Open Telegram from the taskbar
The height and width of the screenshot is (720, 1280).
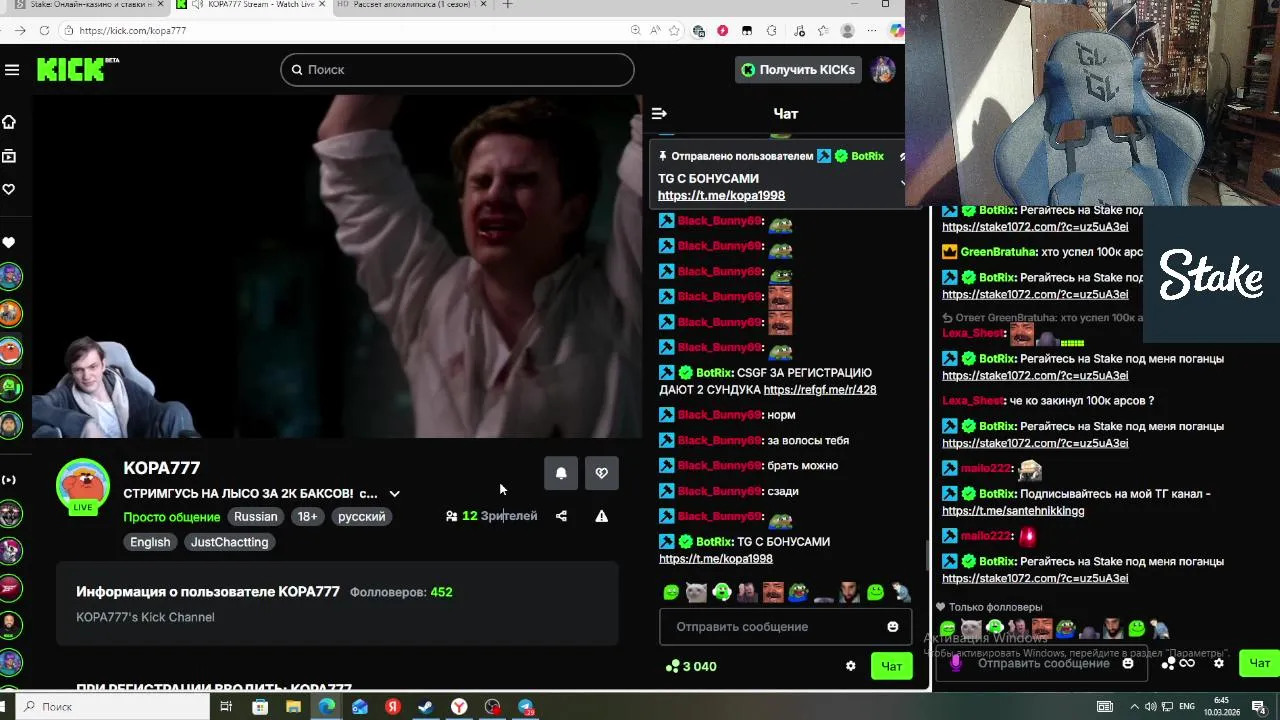(525, 707)
